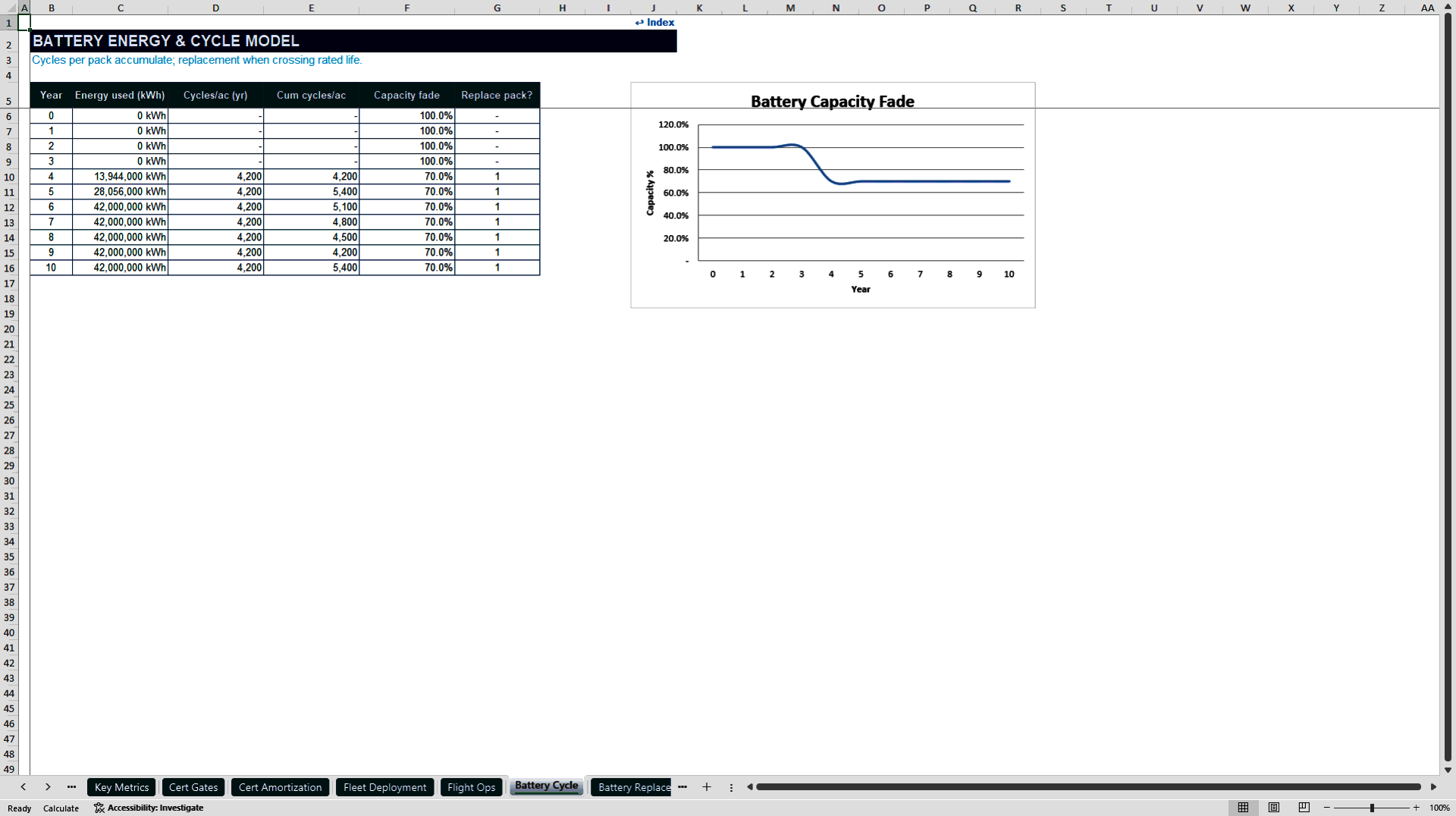1456x816 pixels.
Task: Click the Ready status indicator
Action: [x=20, y=808]
